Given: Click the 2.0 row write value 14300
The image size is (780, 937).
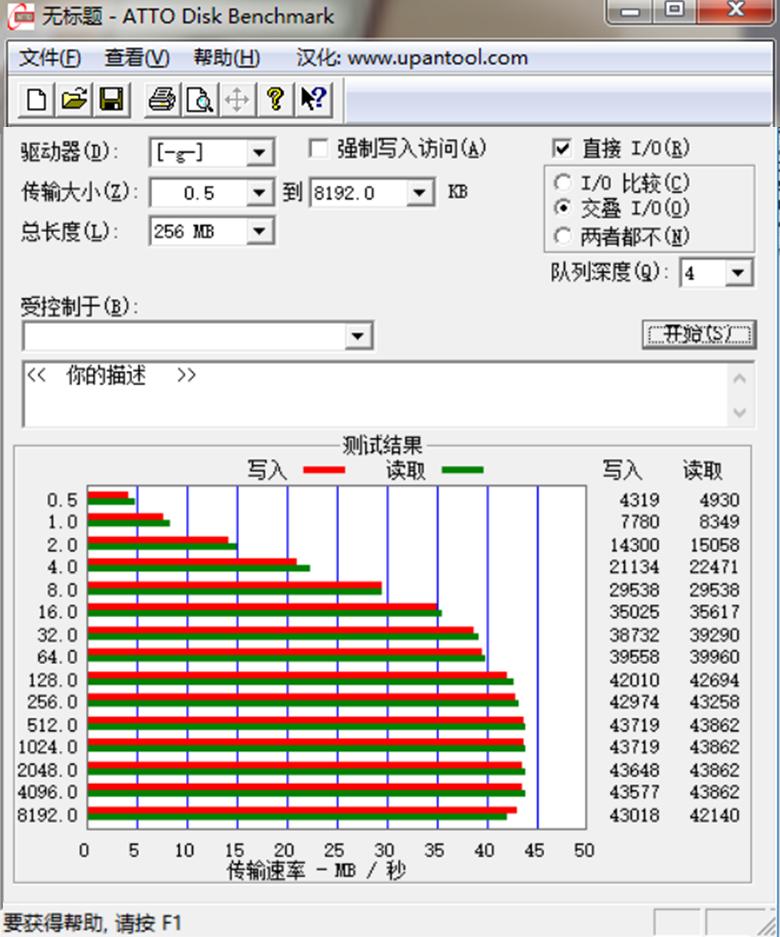Looking at the screenshot, I should [x=634, y=545].
